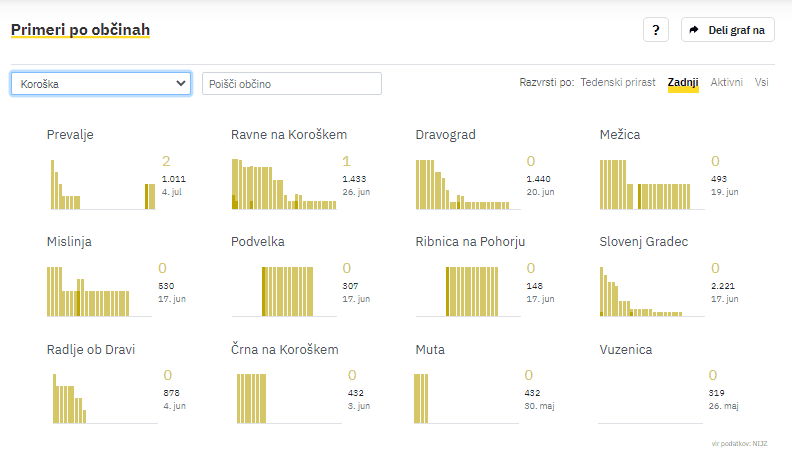Click the Primeri po občinah heading
792x465 pixels.
[80, 30]
